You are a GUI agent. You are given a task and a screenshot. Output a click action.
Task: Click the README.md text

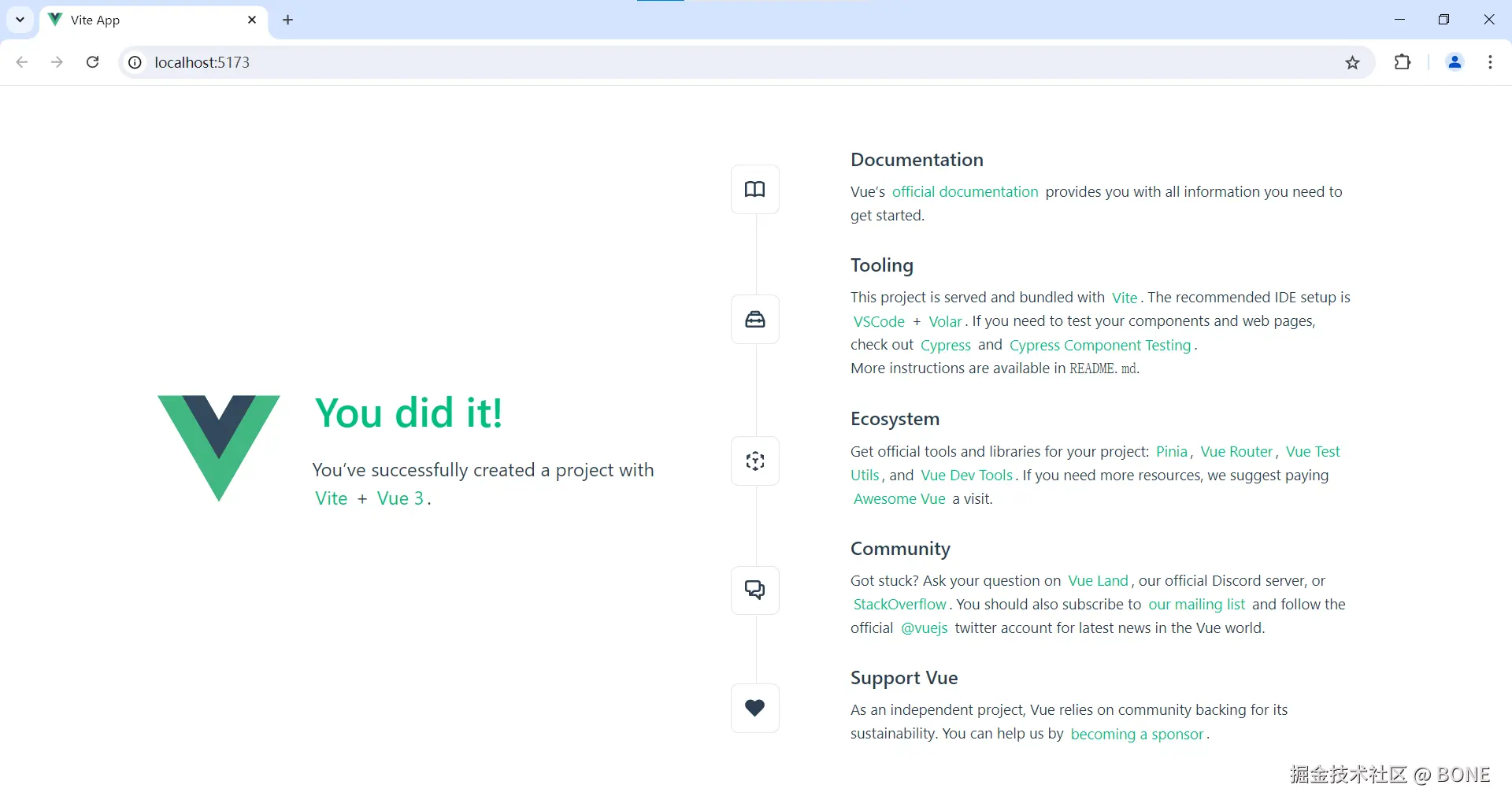1103,368
